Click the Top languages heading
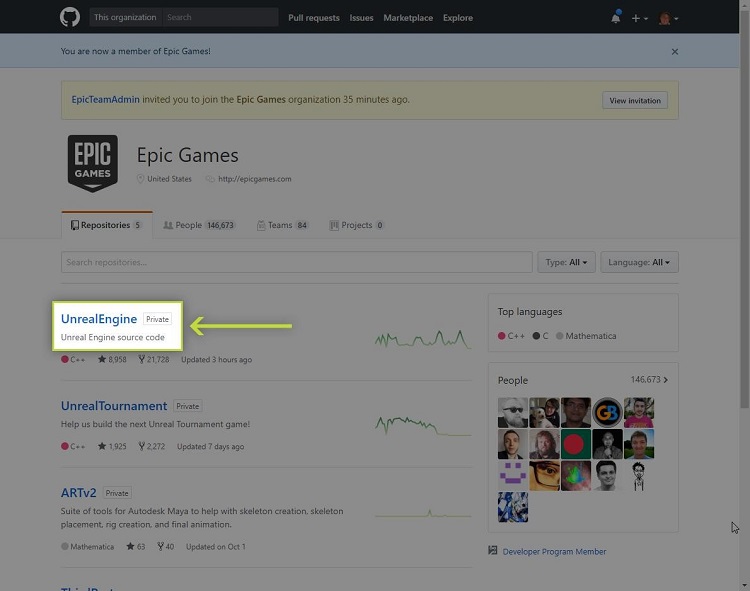This screenshot has height=591, width=750. (x=529, y=312)
